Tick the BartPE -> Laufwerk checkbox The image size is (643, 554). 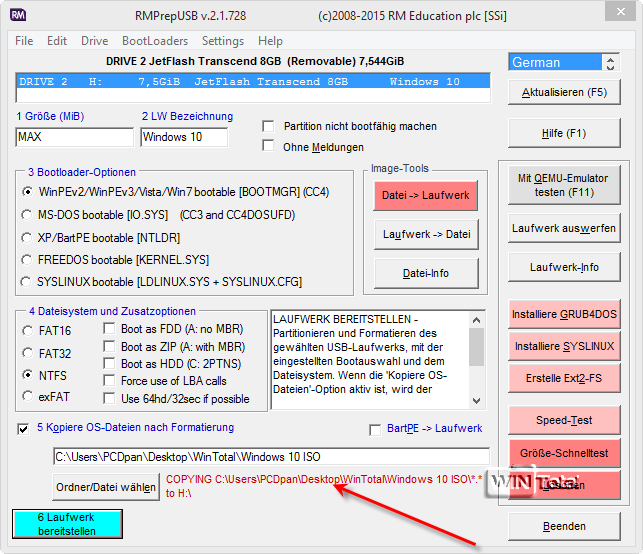click(x=375, y=430)
